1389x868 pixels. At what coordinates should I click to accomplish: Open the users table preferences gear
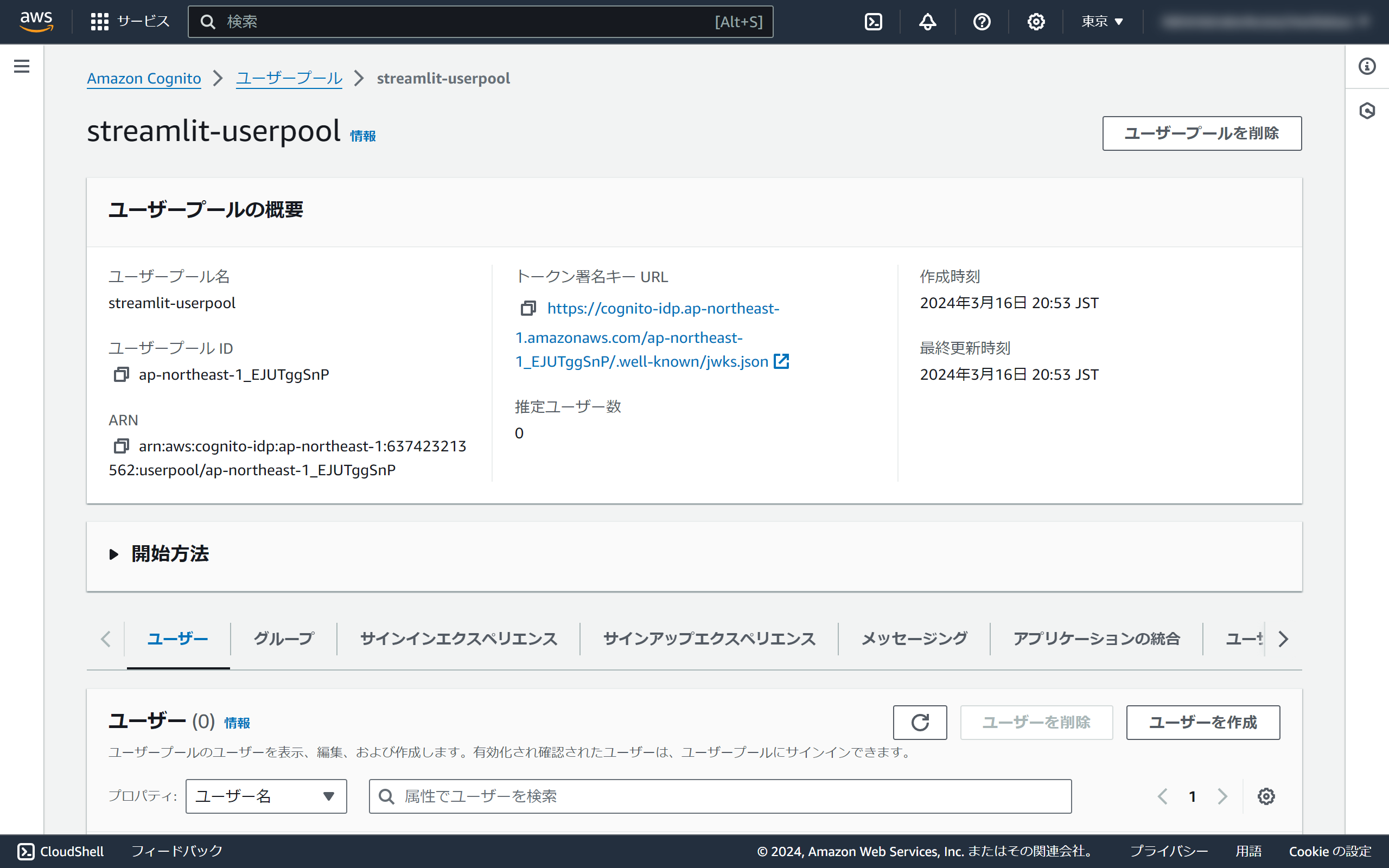pyautogui.click(x=1266, y=796)
